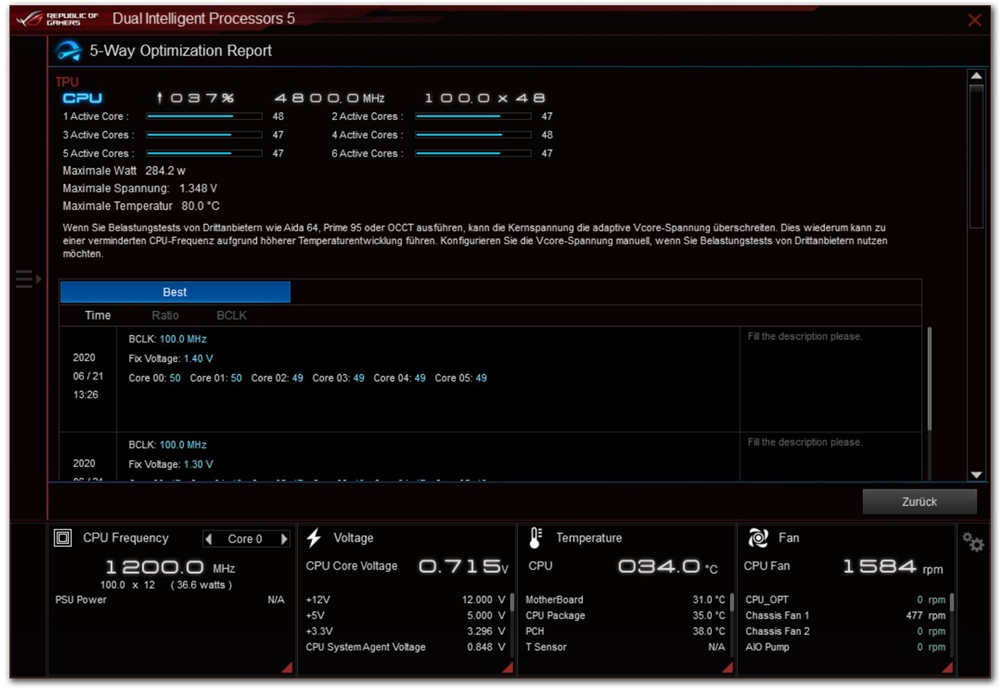Image resolution: width=1000 pixels, height=688 pixels.
Task: Click the Maximale Temperatur 80.0 °C entry
Action: (x=141, y=206)
